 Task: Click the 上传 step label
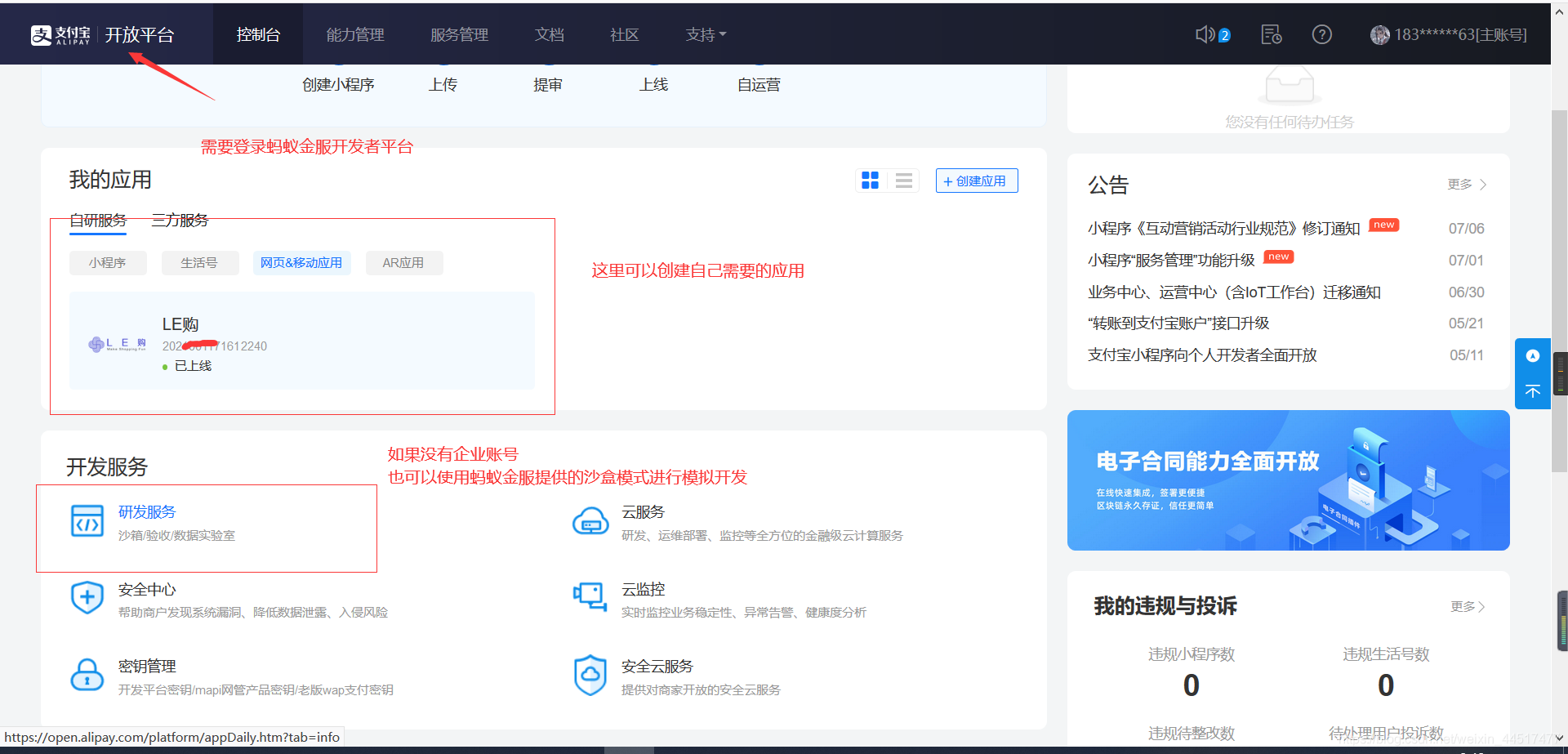(443, 85)
